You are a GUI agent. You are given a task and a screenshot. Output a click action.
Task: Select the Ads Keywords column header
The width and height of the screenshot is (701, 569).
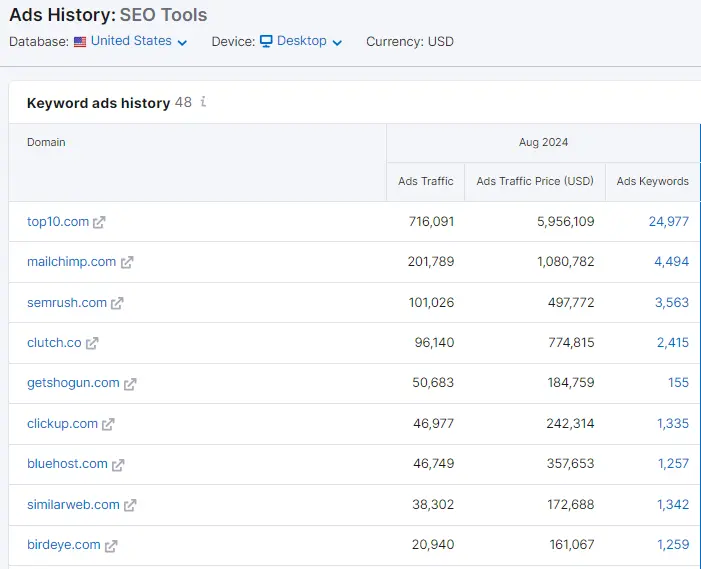652,181
